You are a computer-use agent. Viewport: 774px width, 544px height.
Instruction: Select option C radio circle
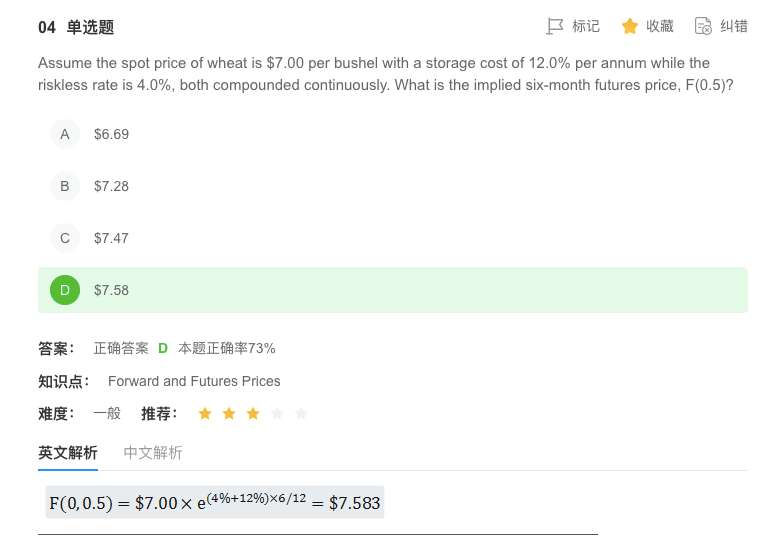(x=65, y=238)
